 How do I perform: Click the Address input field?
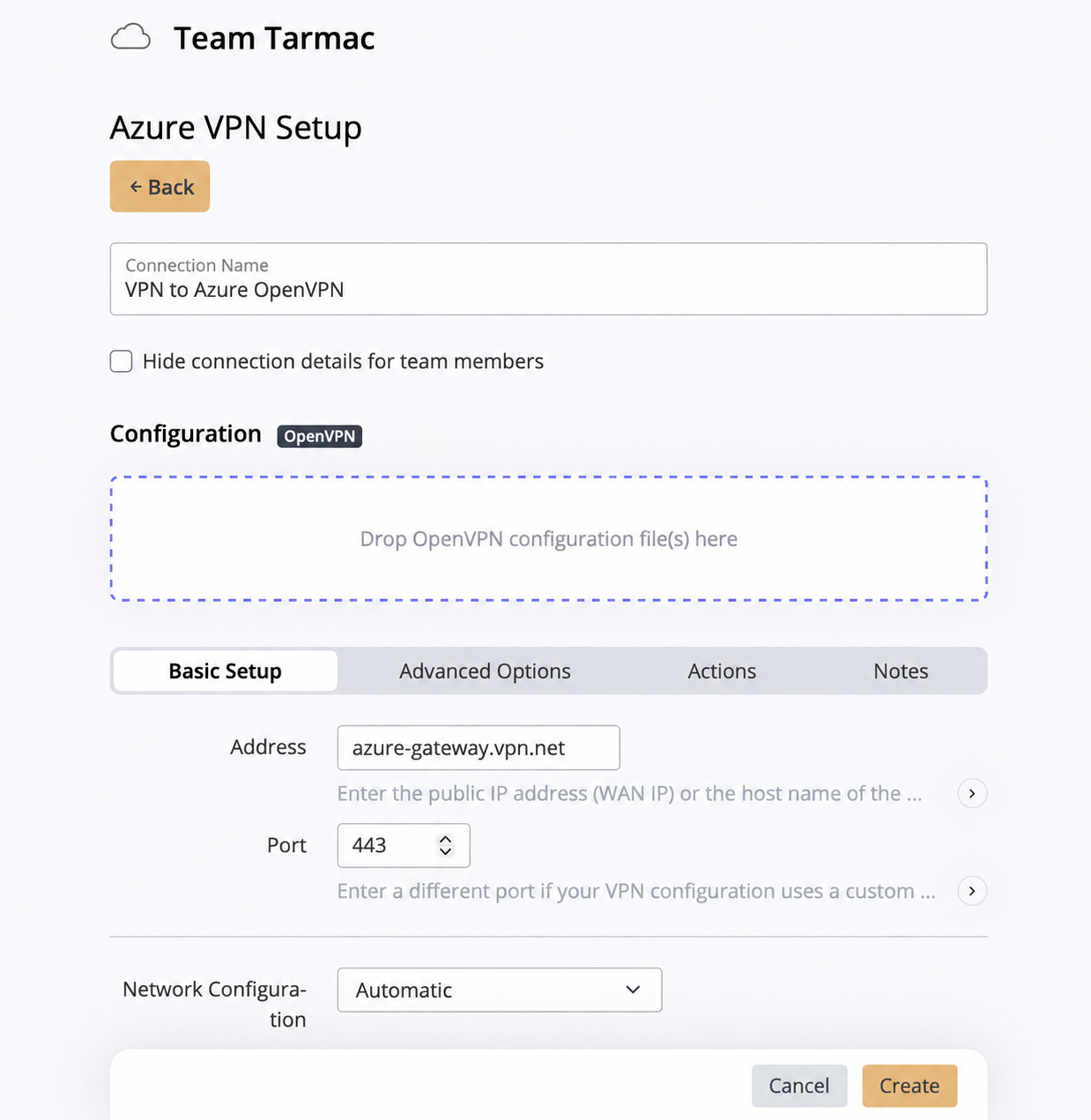[x=479, y=747]
